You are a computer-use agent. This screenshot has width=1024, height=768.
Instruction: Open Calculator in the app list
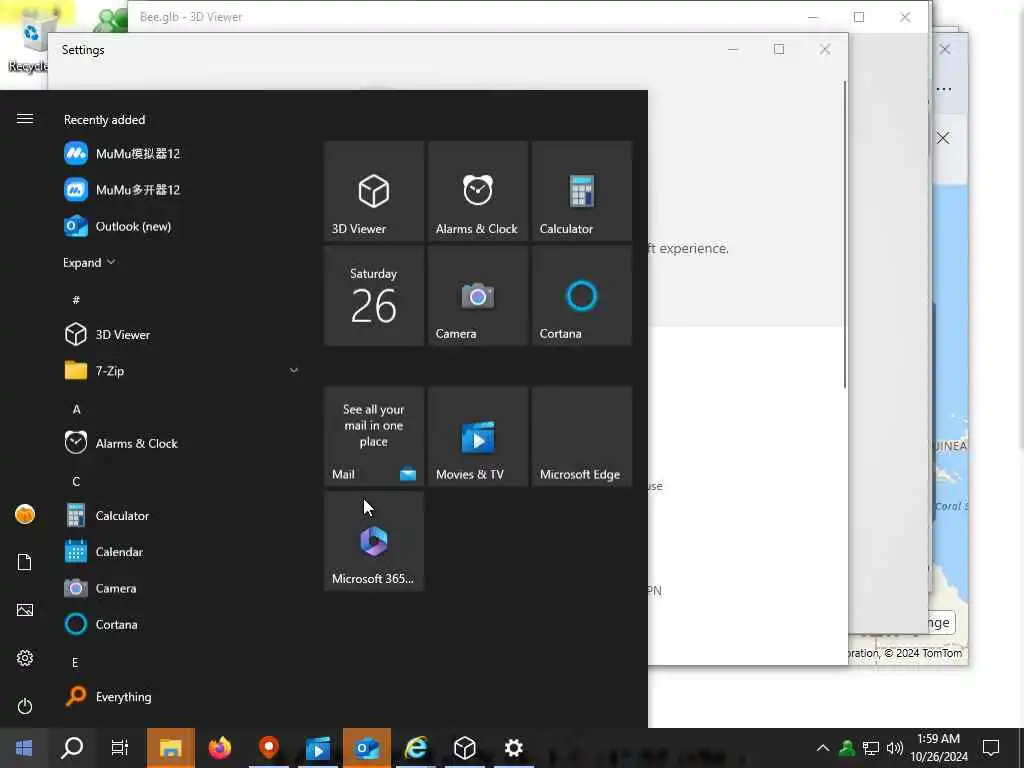pyautogui.click(x=182, y=516)
